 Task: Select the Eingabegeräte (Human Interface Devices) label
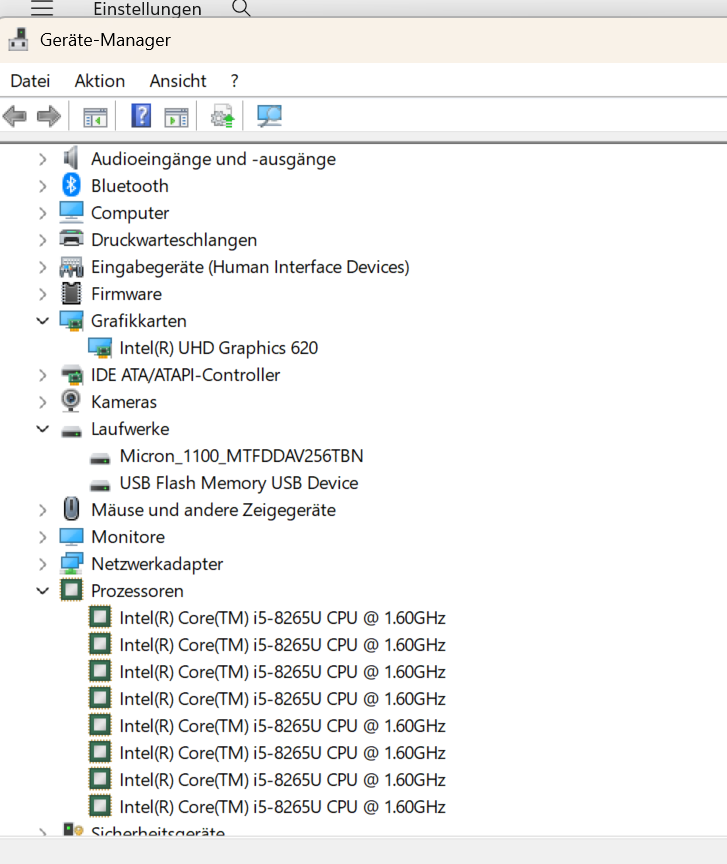(x=250, y=267)
